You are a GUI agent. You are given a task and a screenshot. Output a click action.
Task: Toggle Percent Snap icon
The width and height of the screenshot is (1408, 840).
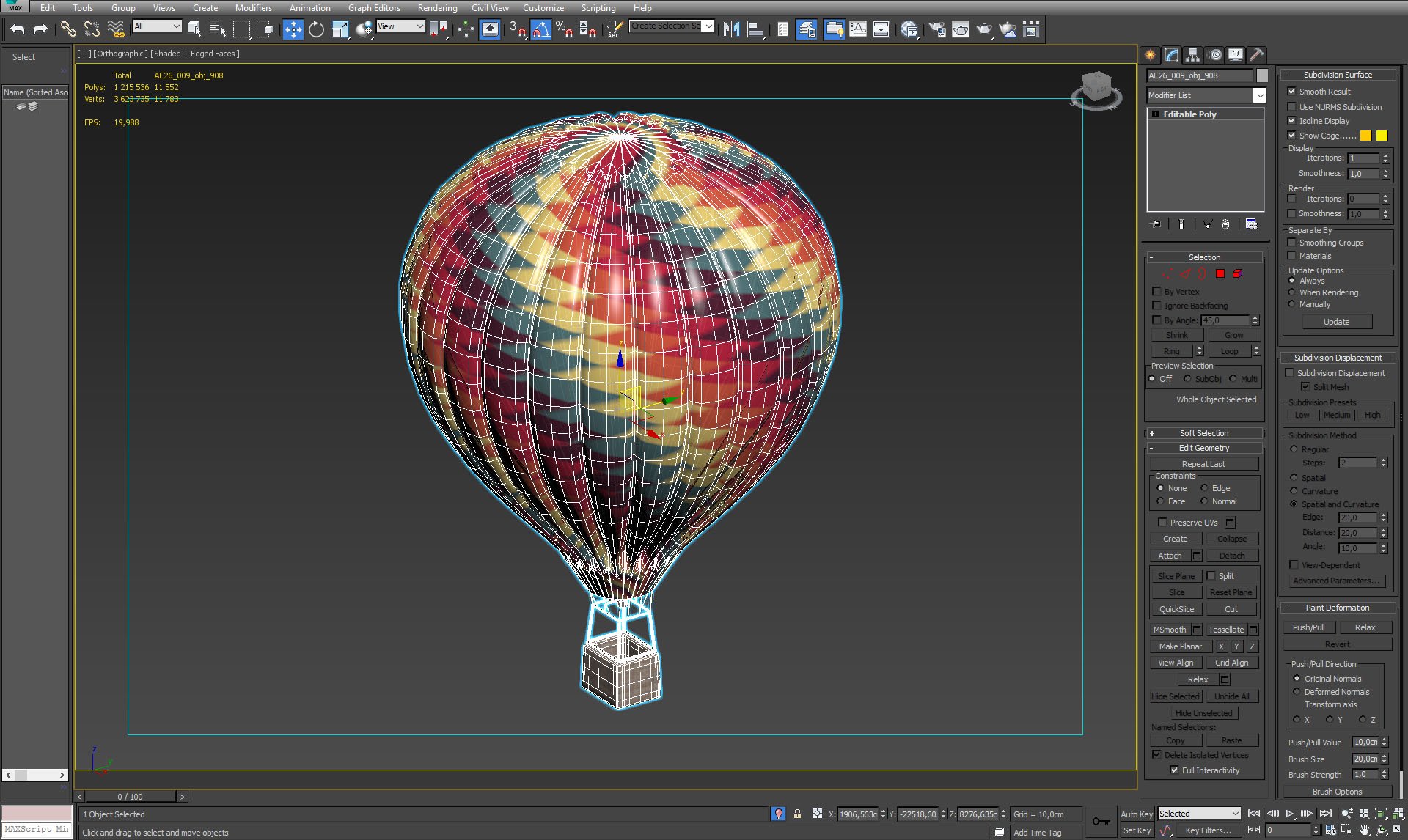point(564,29)
